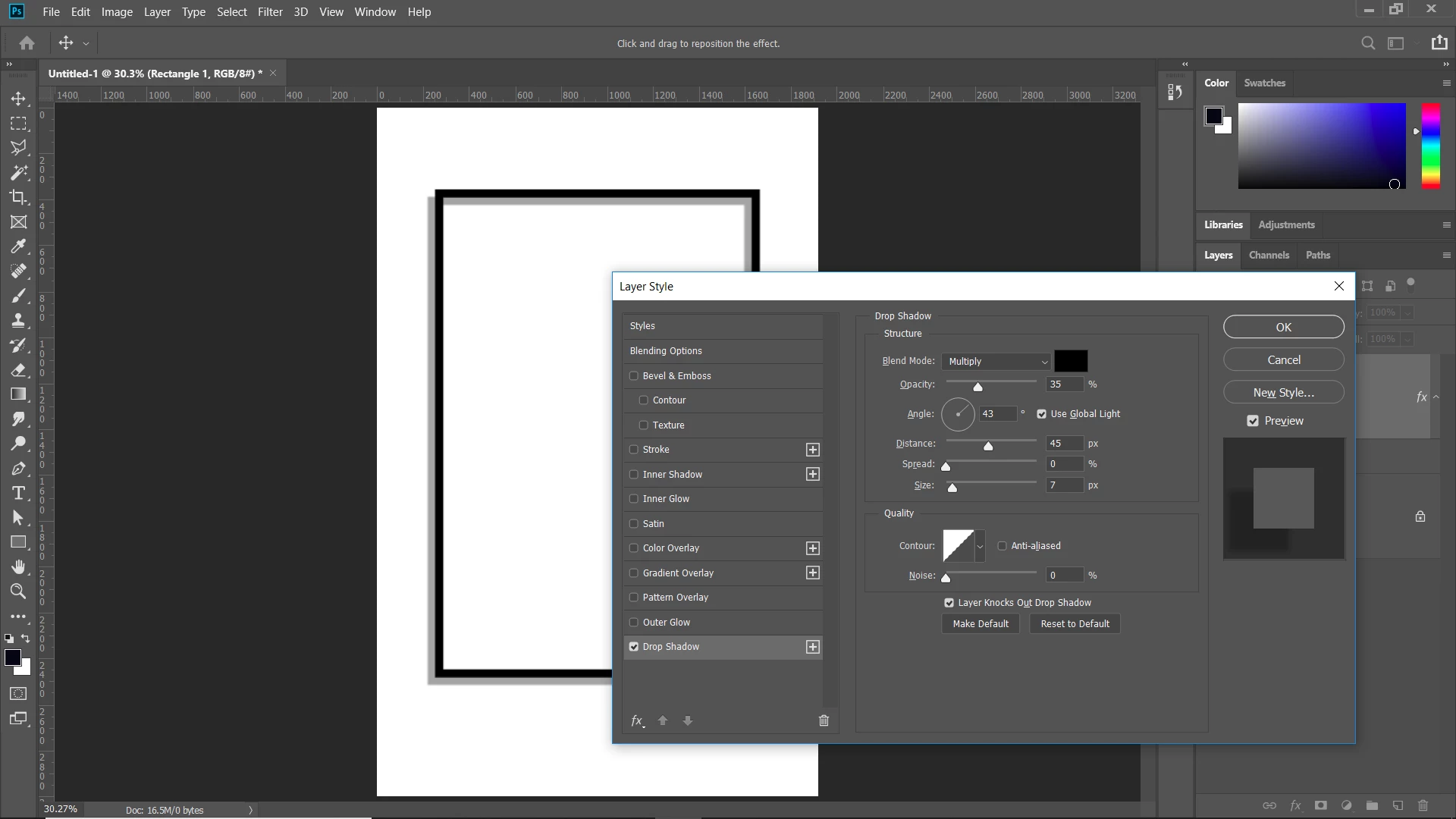Add another Drop Shadow effect instance

812,647
